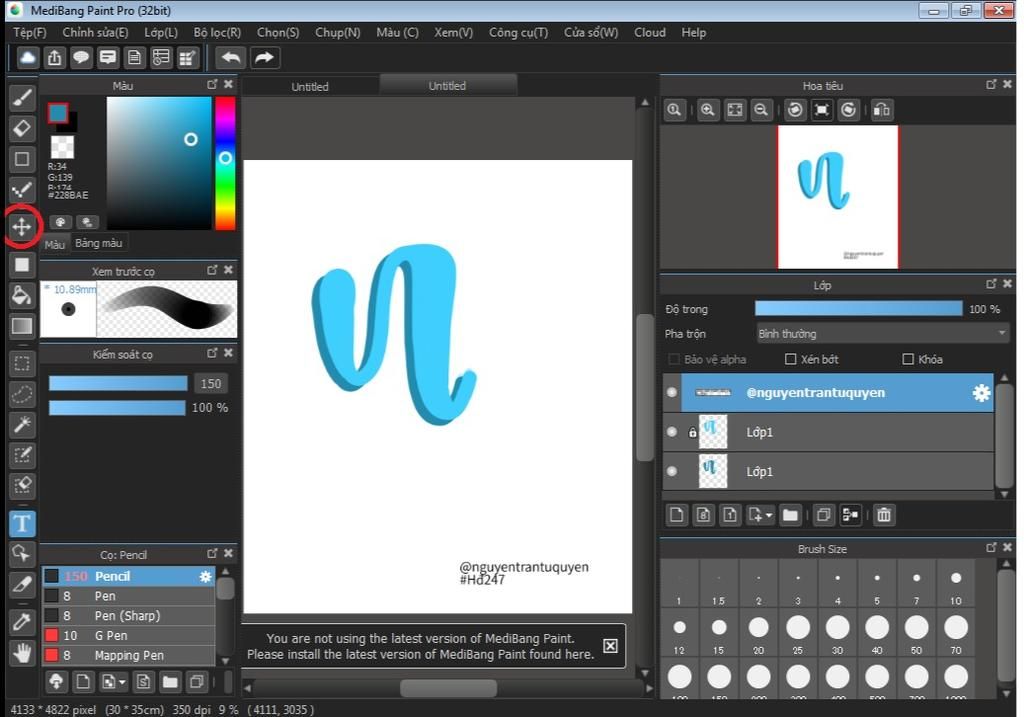1024x717 pixels.
Task: Open Tệp(F) menu
Action: click(29, 32)
